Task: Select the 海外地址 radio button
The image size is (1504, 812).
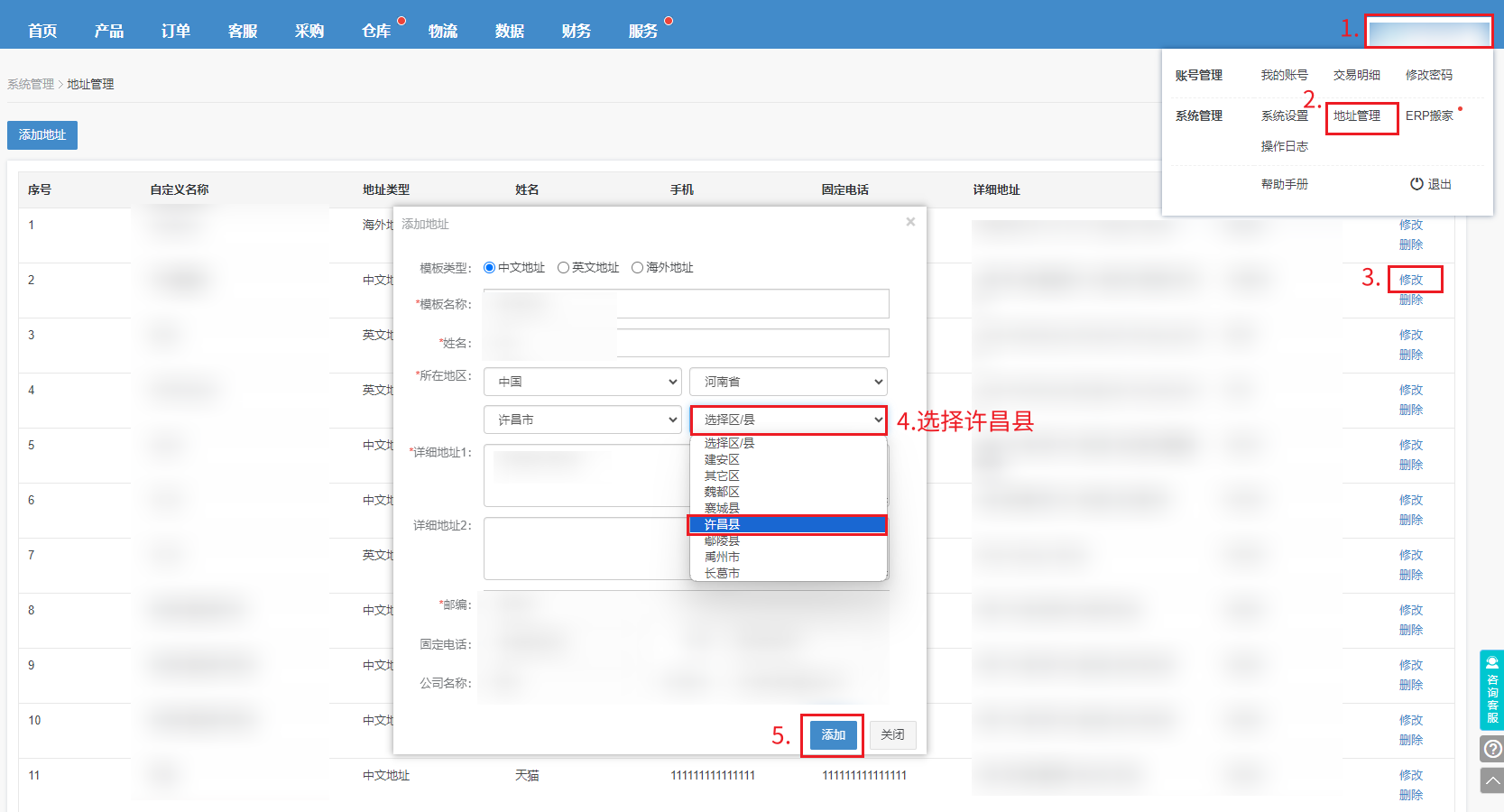Action: click(638, 268)
